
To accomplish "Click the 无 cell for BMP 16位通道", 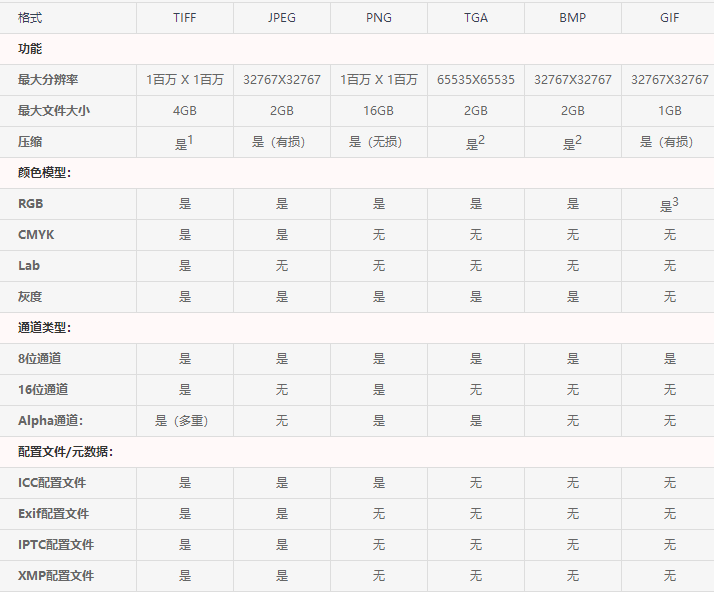I will (572, 389).
